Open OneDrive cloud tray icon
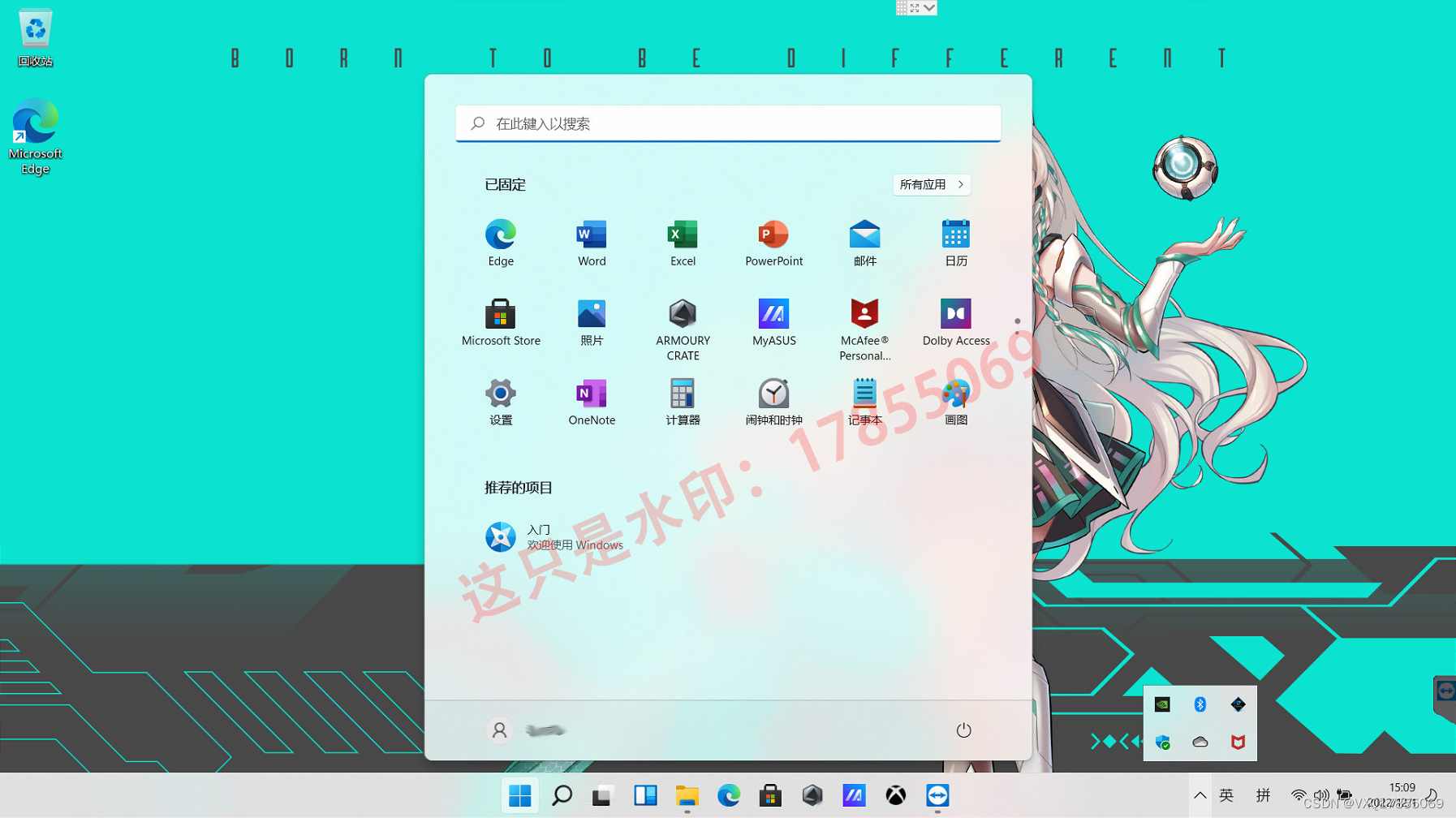 tap(1200, 742)
